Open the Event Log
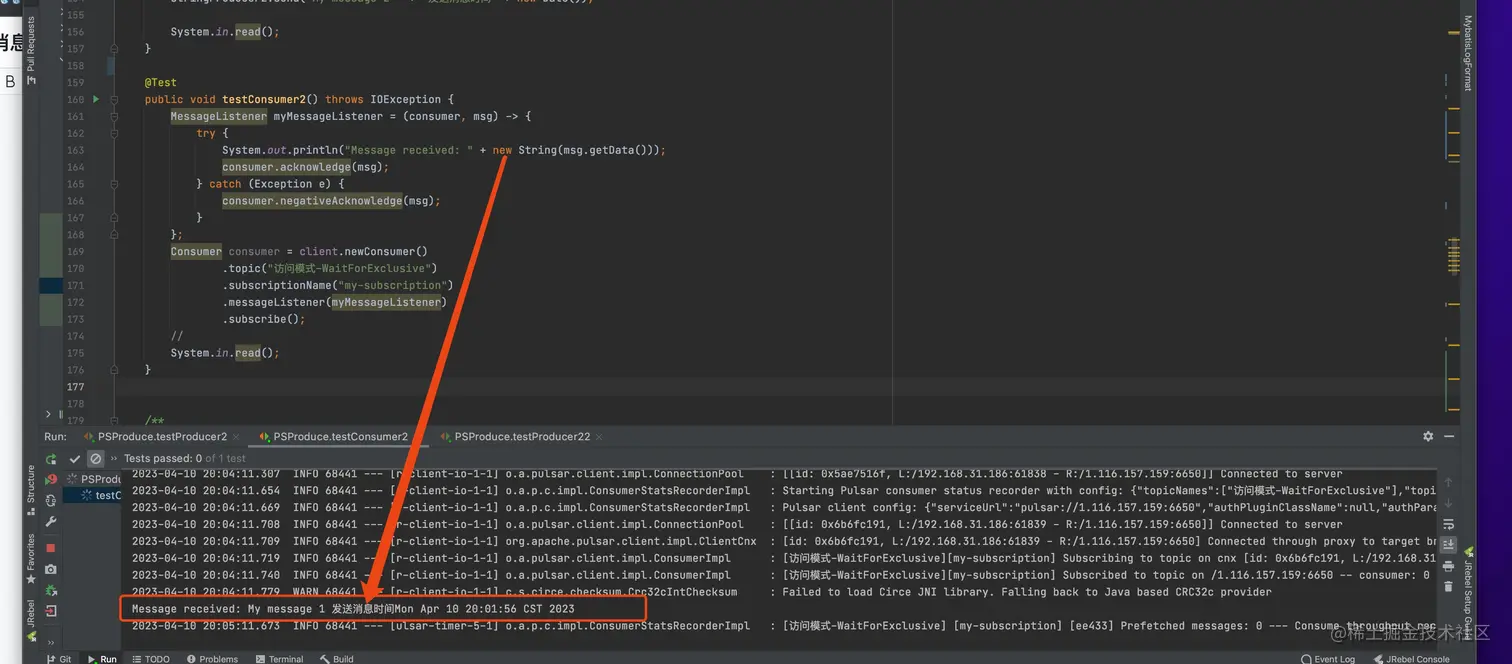 1328,659
